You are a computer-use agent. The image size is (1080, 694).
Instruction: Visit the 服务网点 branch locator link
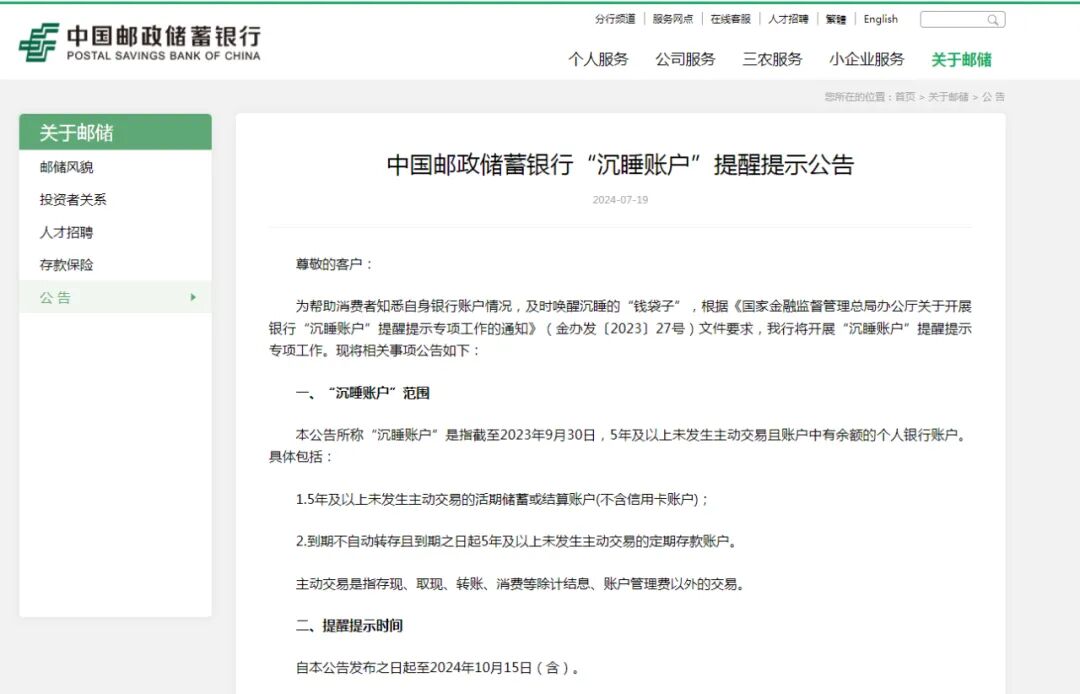[x=671, y=18]
